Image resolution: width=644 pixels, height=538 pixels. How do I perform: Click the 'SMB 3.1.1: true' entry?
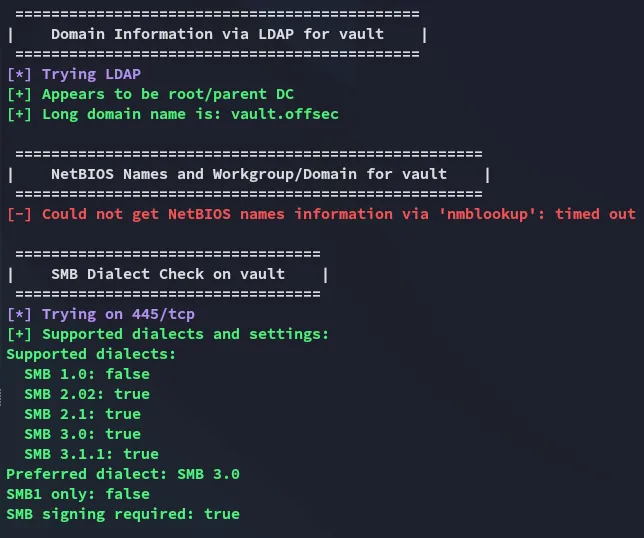click(92, 454)
